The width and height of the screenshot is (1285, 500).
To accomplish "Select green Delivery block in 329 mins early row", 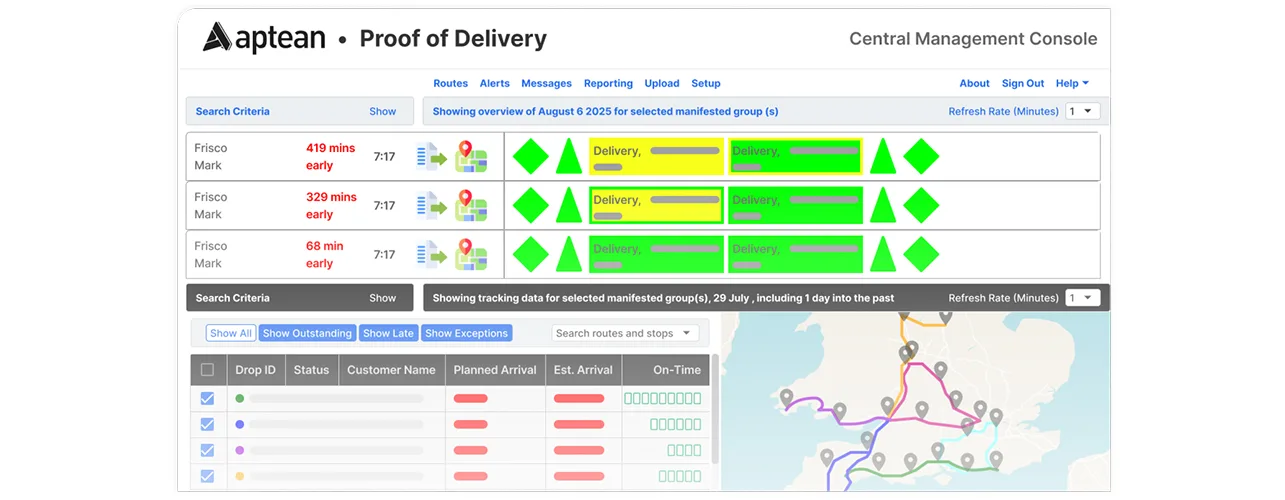I will pos(795,206).
